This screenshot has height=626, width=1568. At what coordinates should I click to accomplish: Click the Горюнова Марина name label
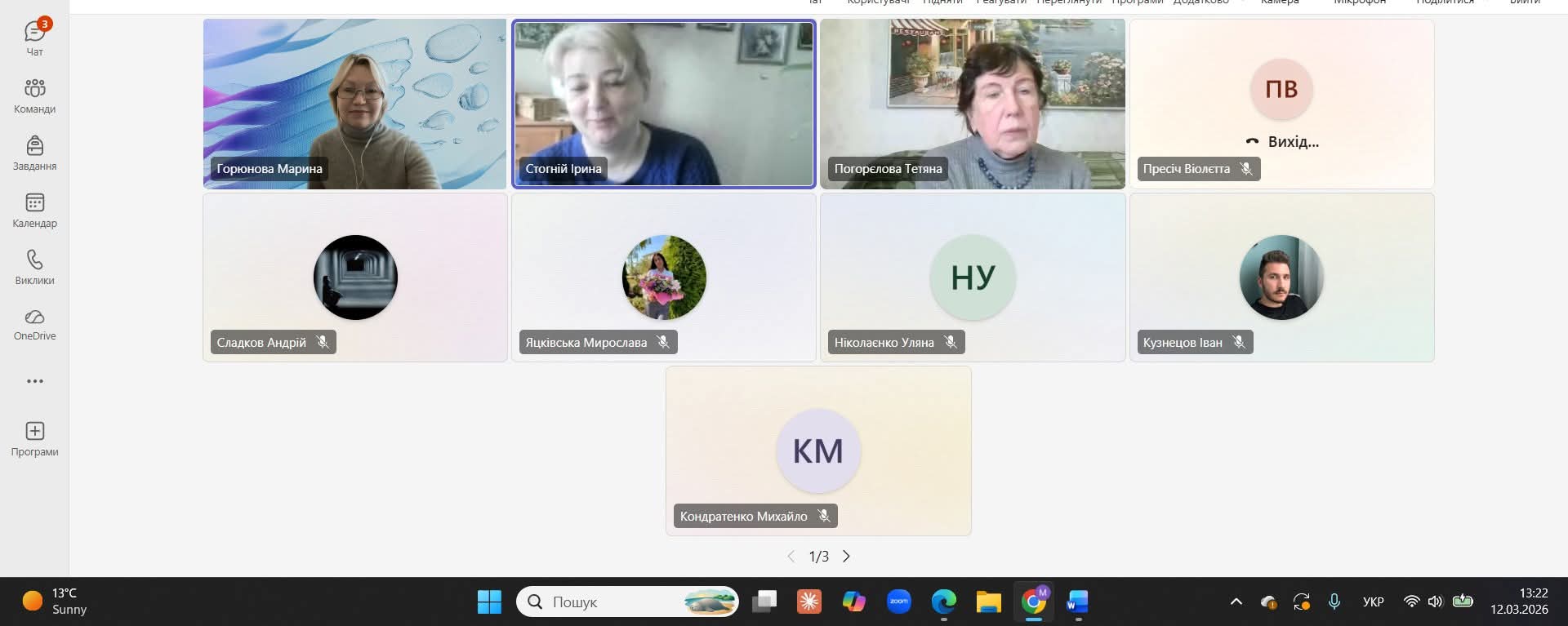[269, 169]
